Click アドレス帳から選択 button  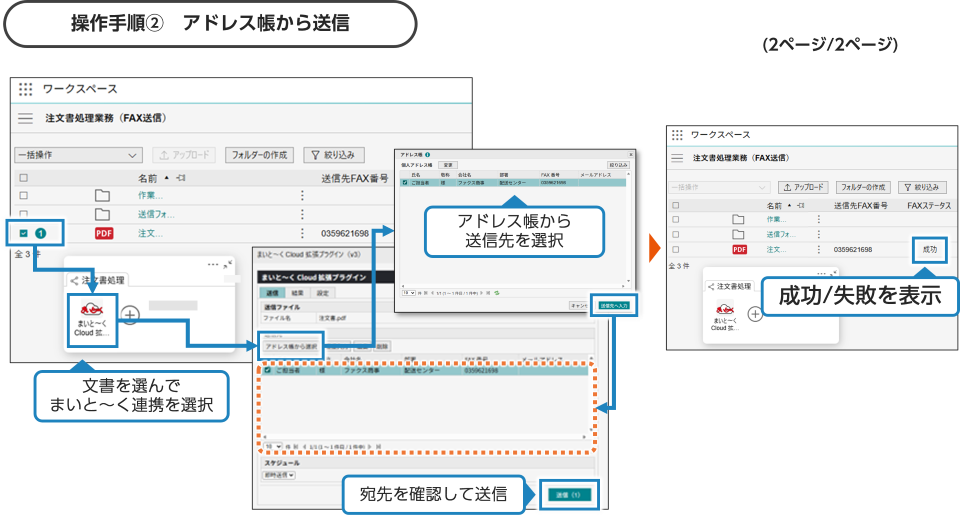coord(291,346)
